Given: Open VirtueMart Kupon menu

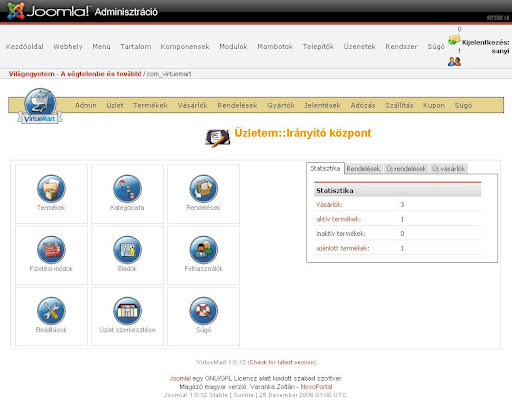Looking at the screenshot, I should [434, 105].
